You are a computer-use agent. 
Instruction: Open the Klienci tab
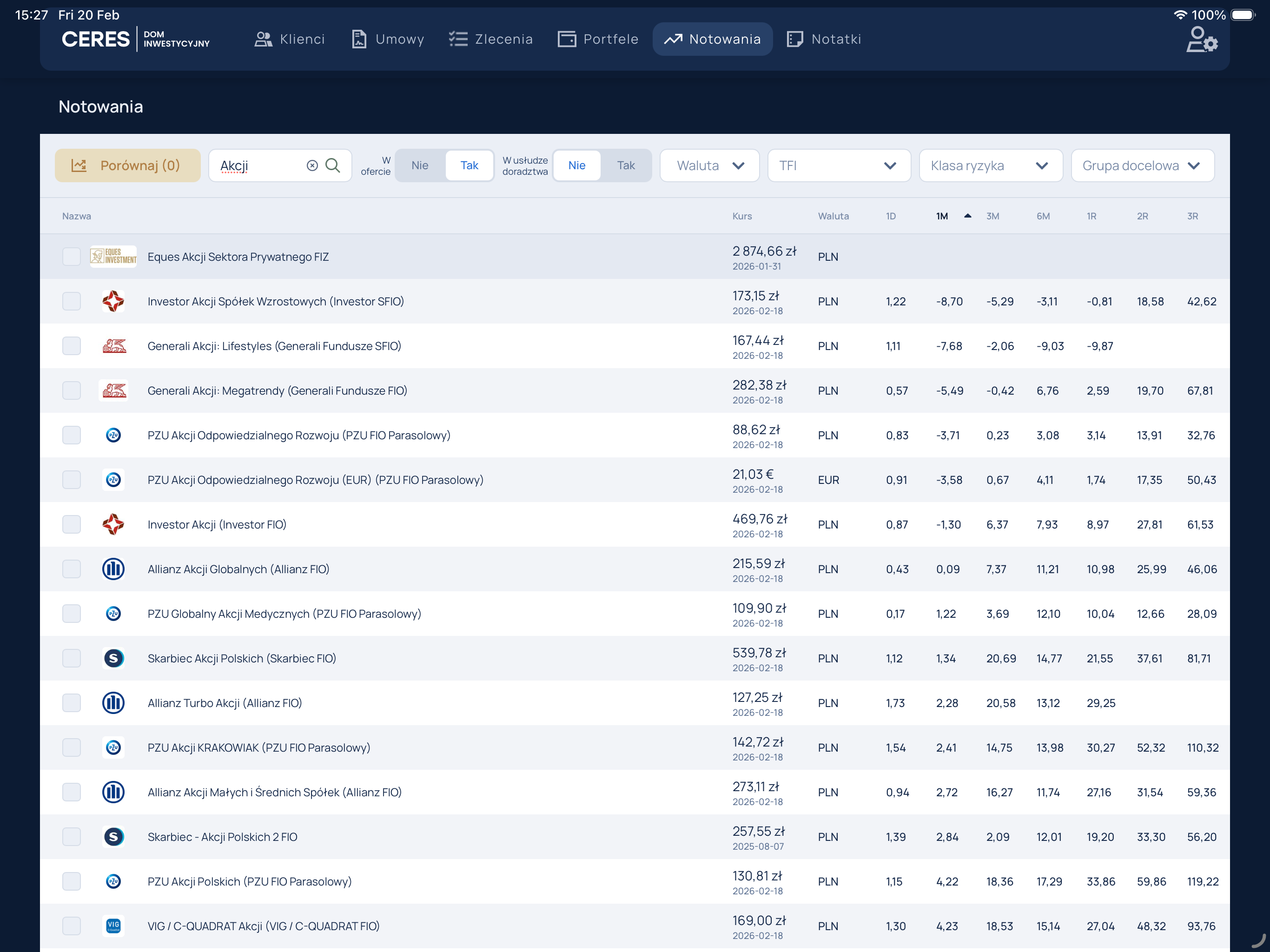pyautogui.click(x=290, y=39)
